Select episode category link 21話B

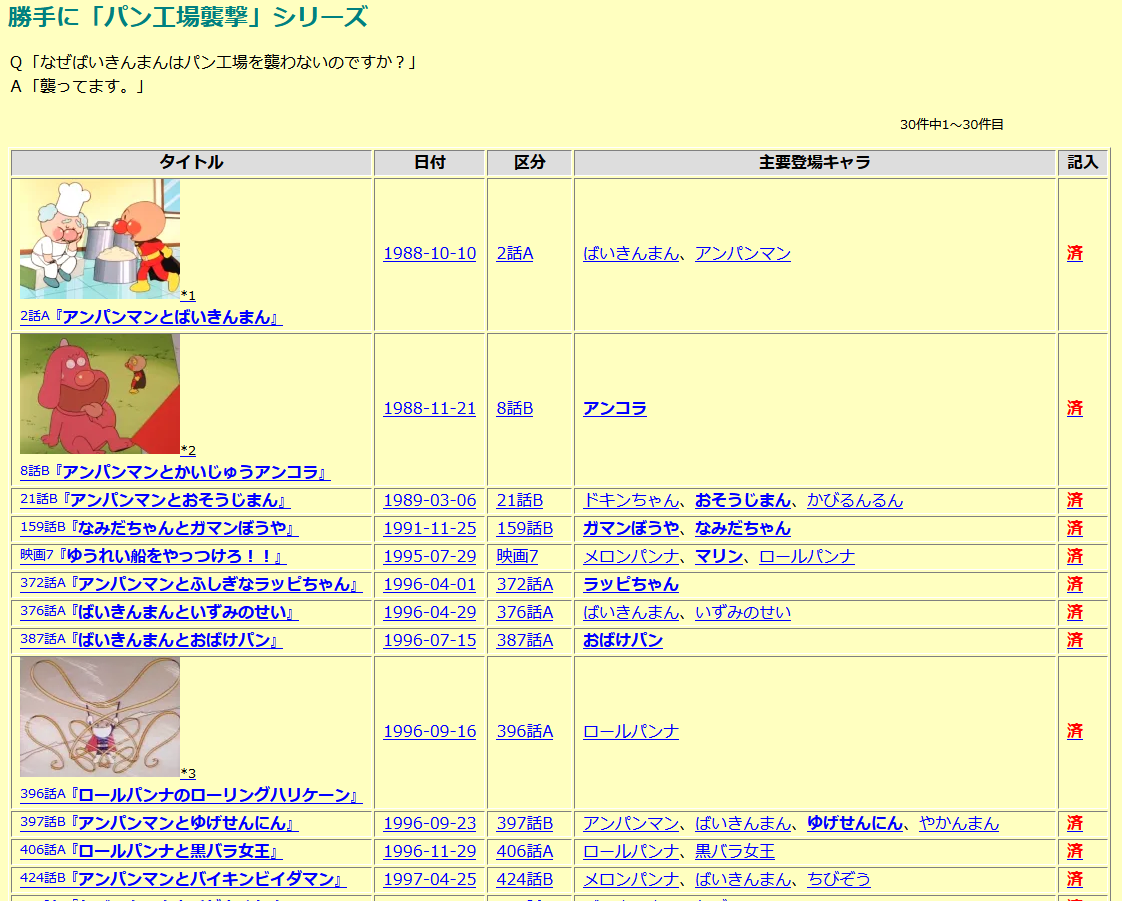coord(519,500)
